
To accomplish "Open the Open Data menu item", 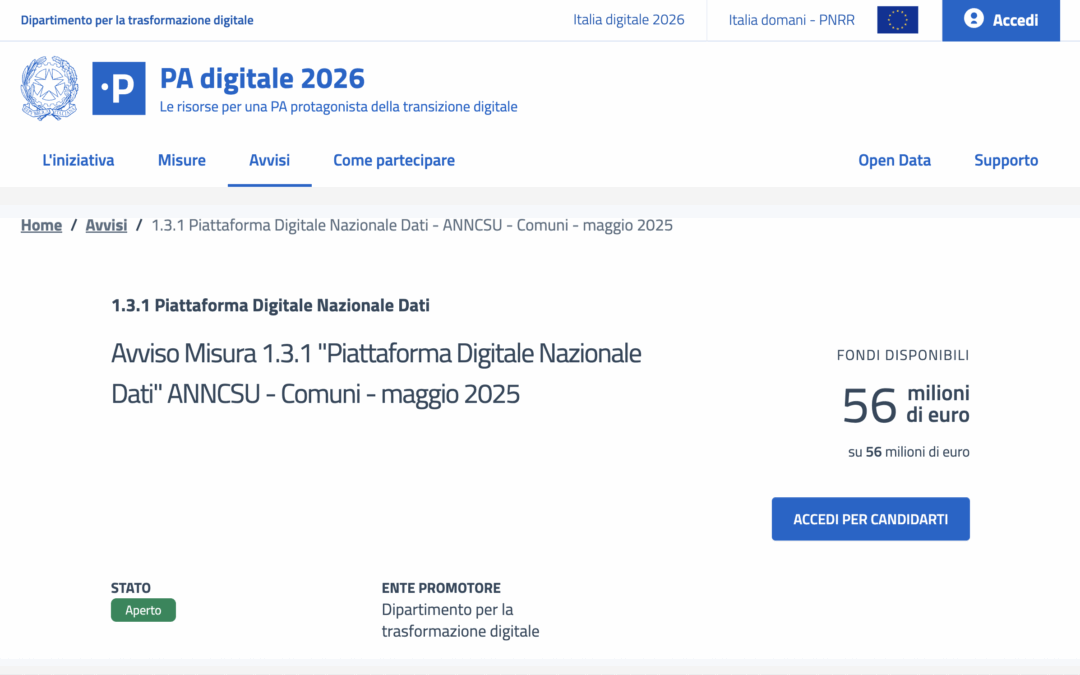I will [x=894, y=160].
